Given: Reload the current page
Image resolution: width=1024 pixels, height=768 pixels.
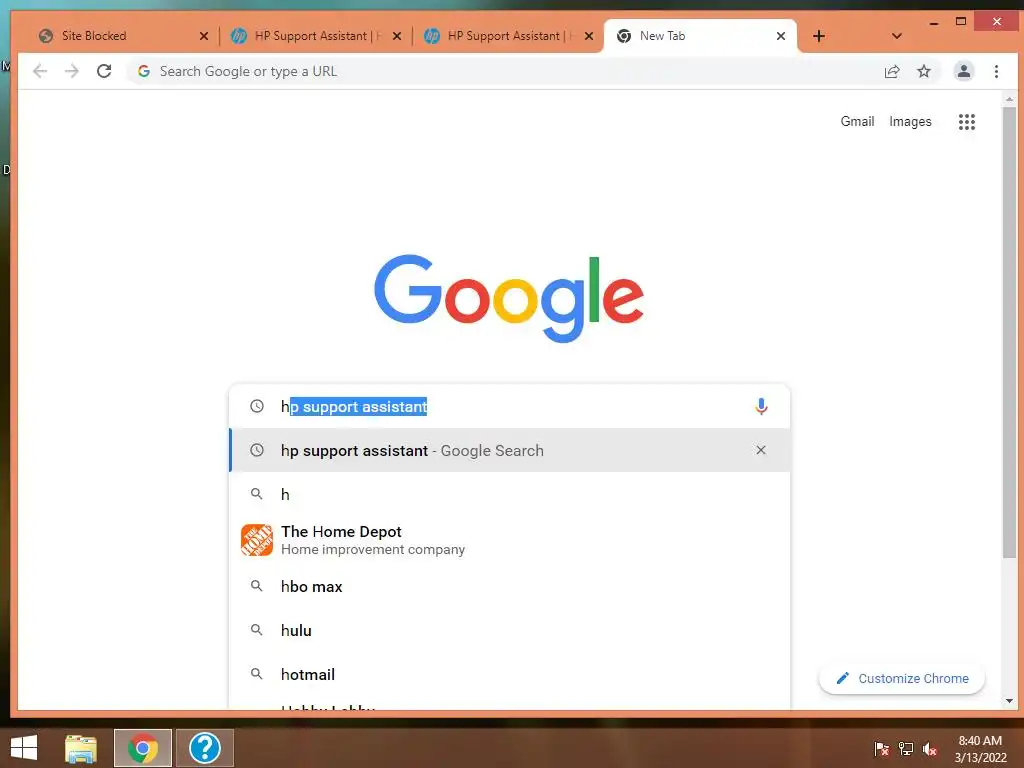Looking at the screenshot, I should click(104, 71).
